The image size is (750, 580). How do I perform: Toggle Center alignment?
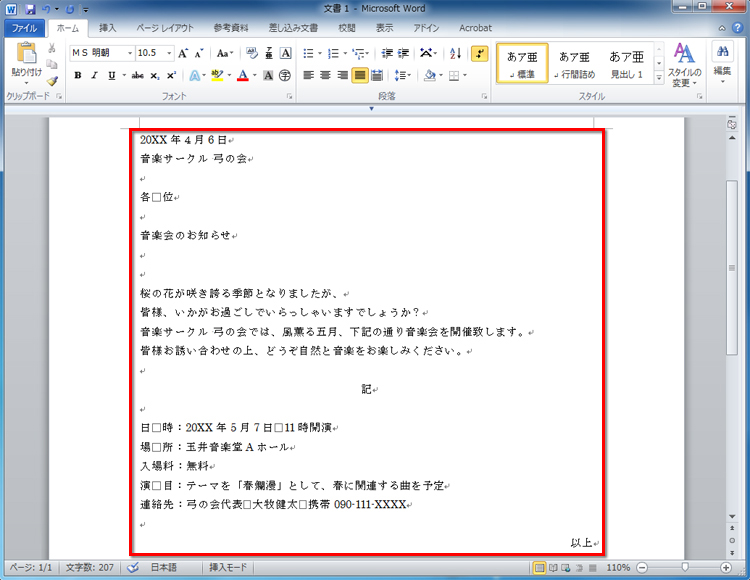tap(326, 75)
